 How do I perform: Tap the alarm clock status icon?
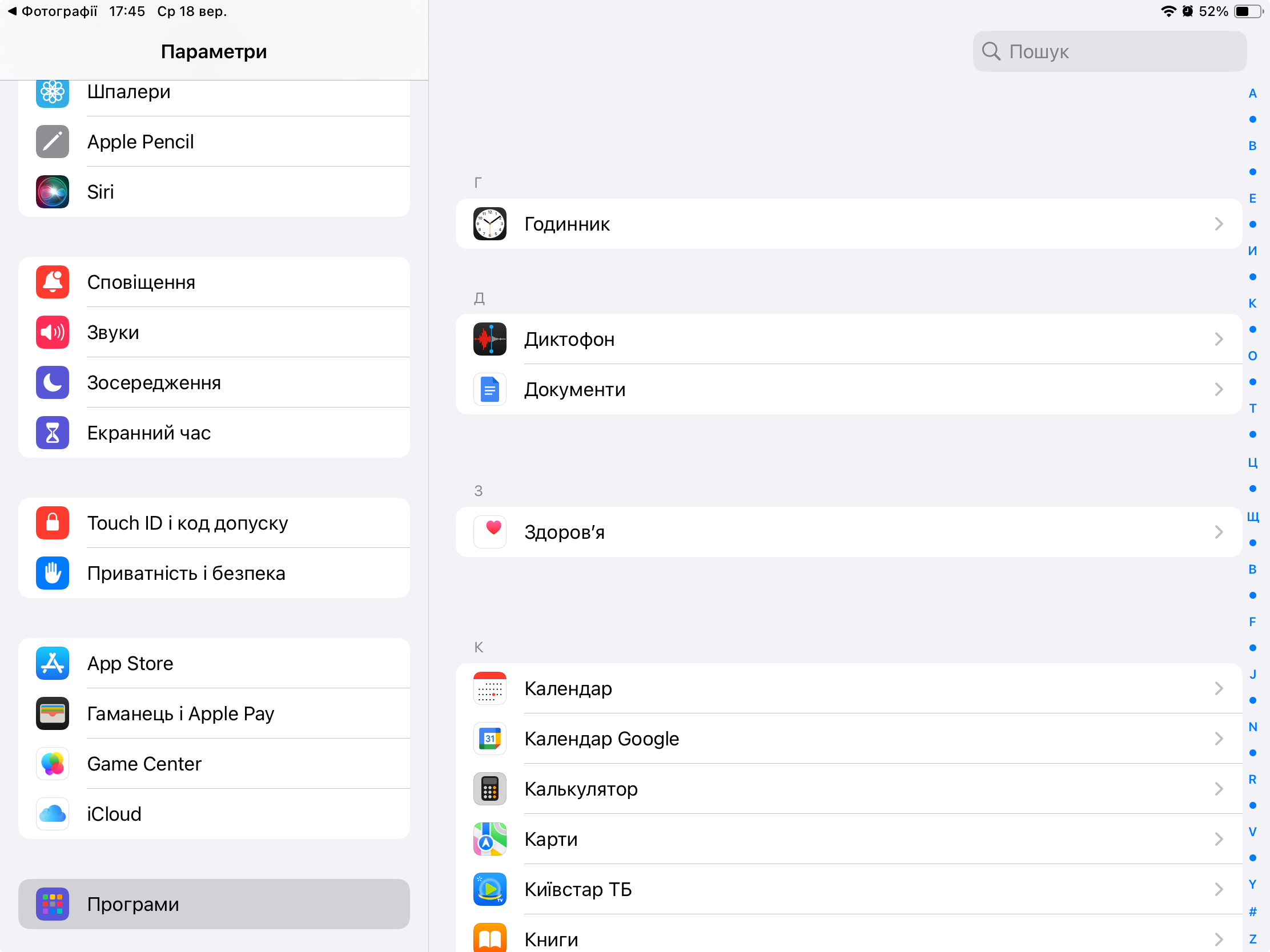[x=1188, y=11]
